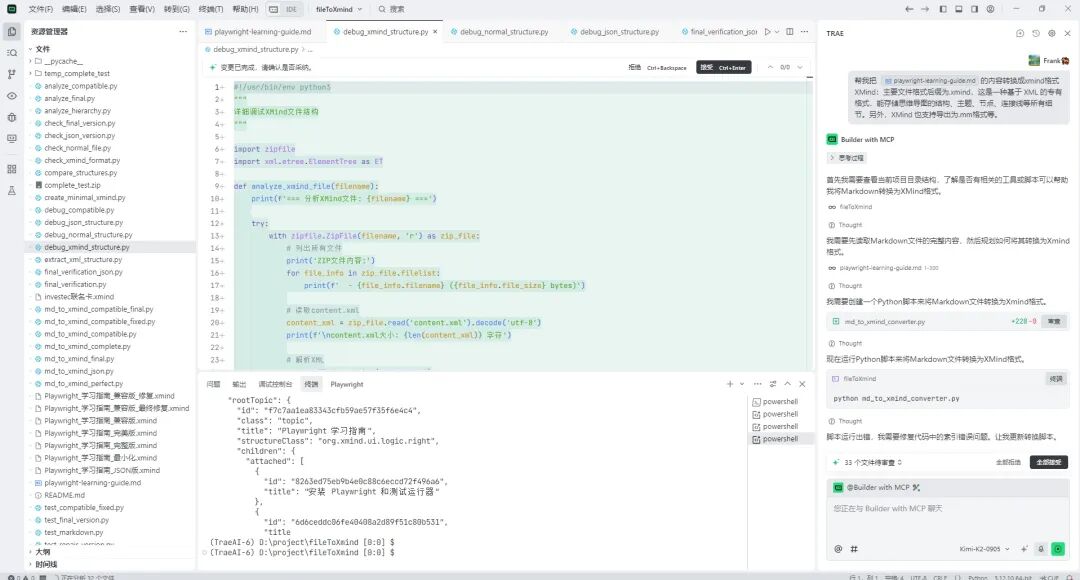Accept changes with 接受 Ctrl+Enter button
Image resolution: width=1080 pixels, height=580 pixels.
point(723,68)
